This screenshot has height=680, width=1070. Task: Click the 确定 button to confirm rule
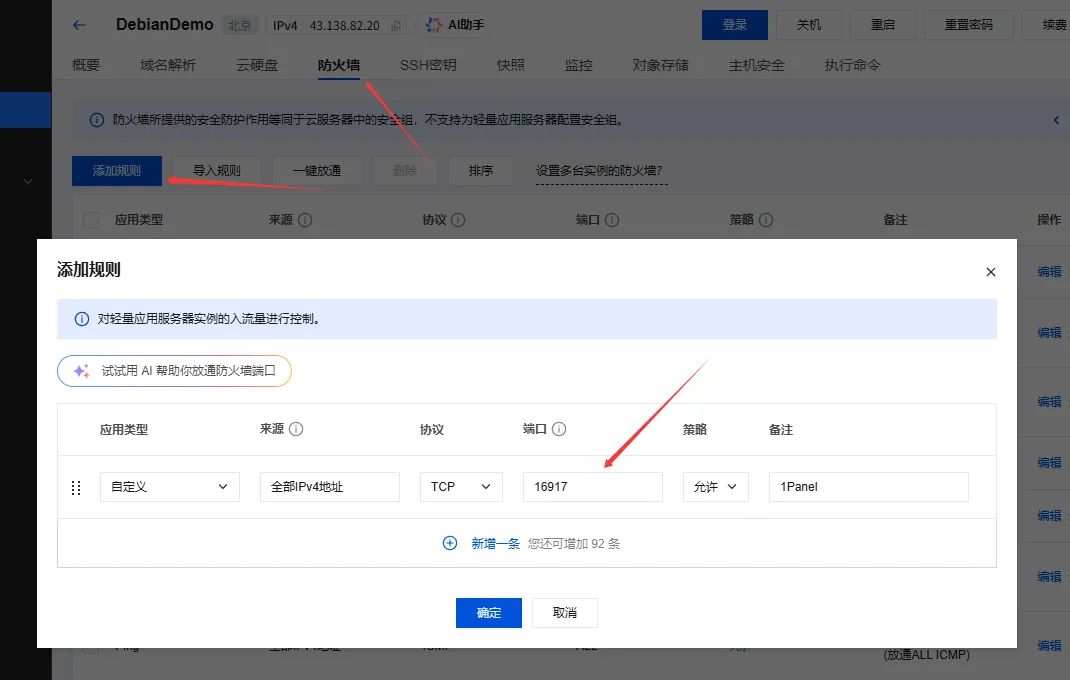coord(488,613)
